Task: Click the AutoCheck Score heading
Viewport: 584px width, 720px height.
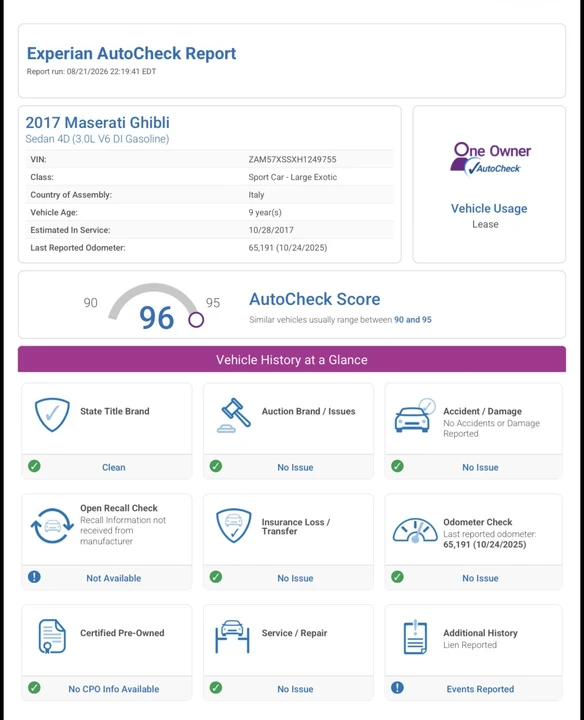Action: coord(314,299)
